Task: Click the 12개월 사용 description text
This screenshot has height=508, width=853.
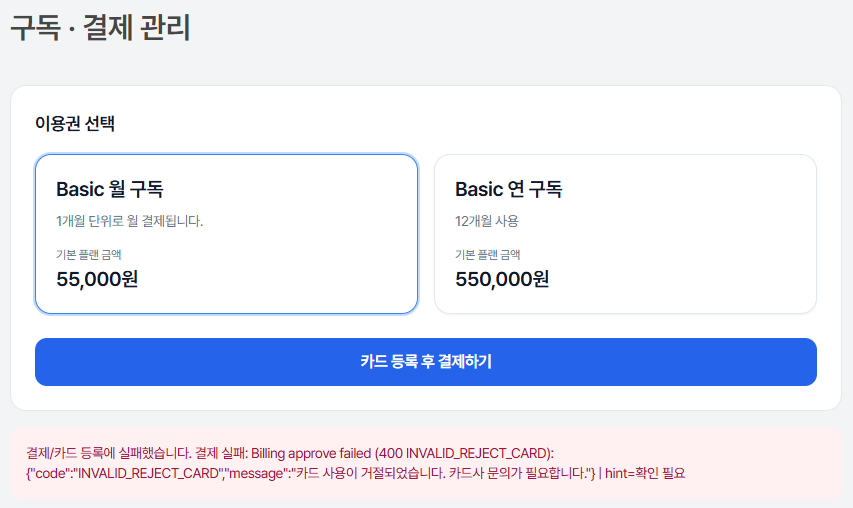Action: click(487, 221)
